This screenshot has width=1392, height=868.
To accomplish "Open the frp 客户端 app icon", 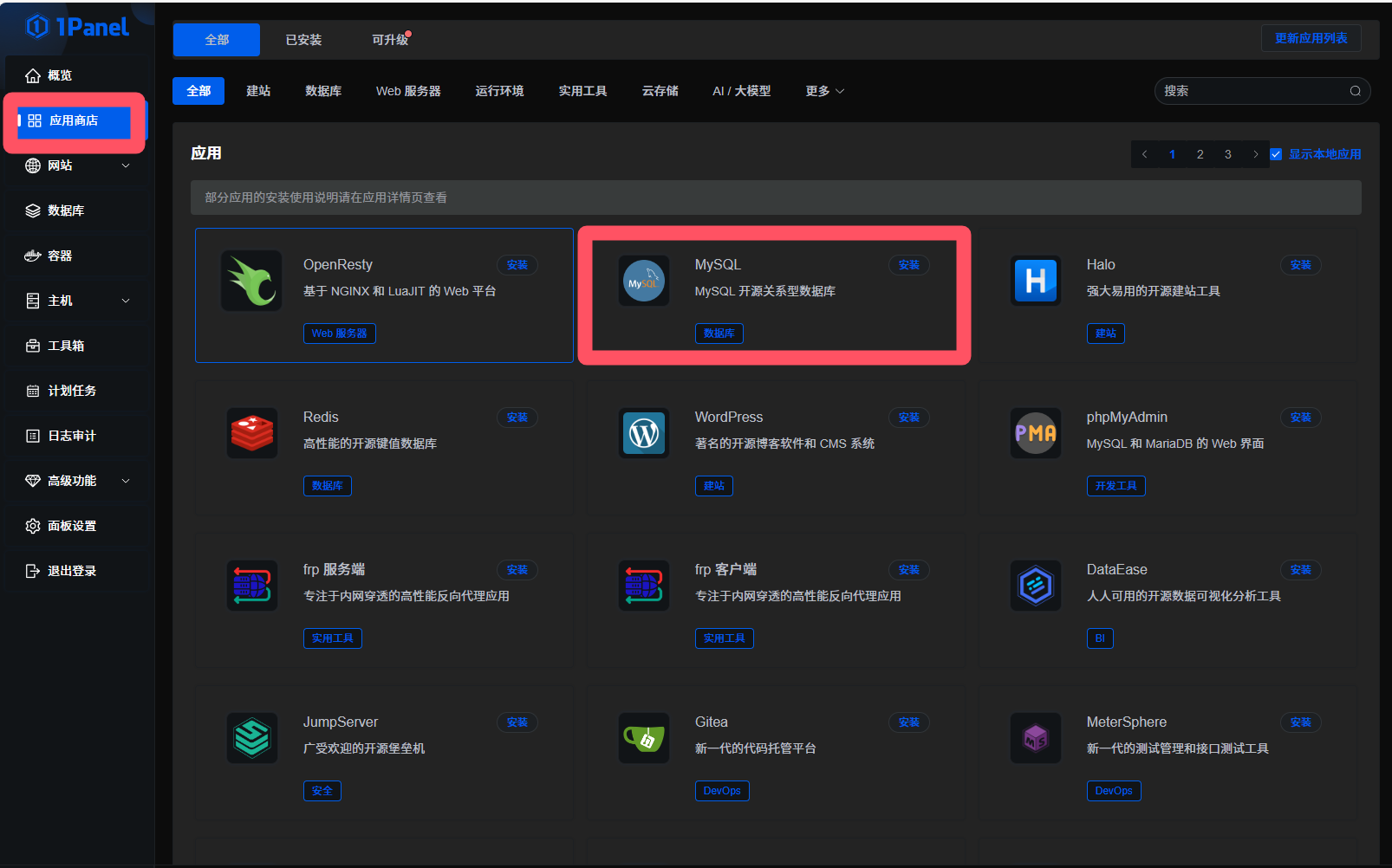I will 644,586.
